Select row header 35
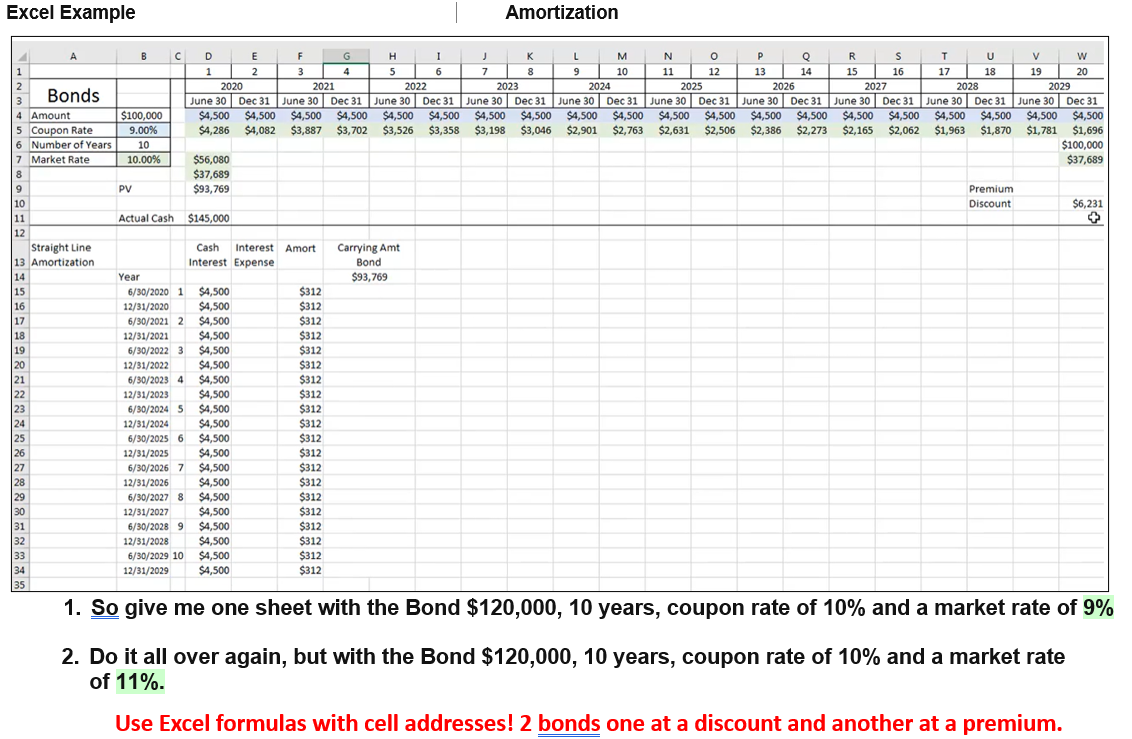 coord(19,585)
